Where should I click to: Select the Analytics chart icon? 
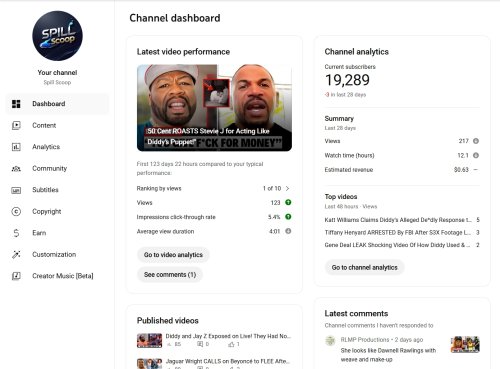[16, 147]
